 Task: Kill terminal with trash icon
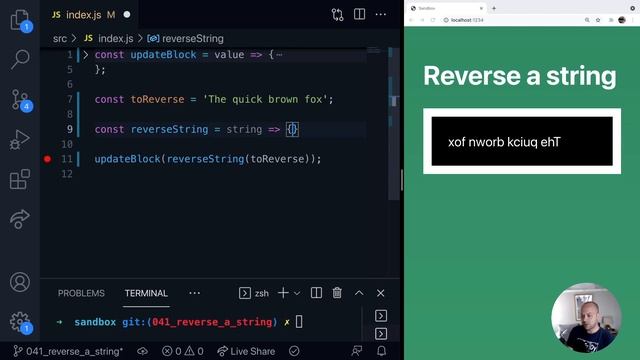coord(337,293)
